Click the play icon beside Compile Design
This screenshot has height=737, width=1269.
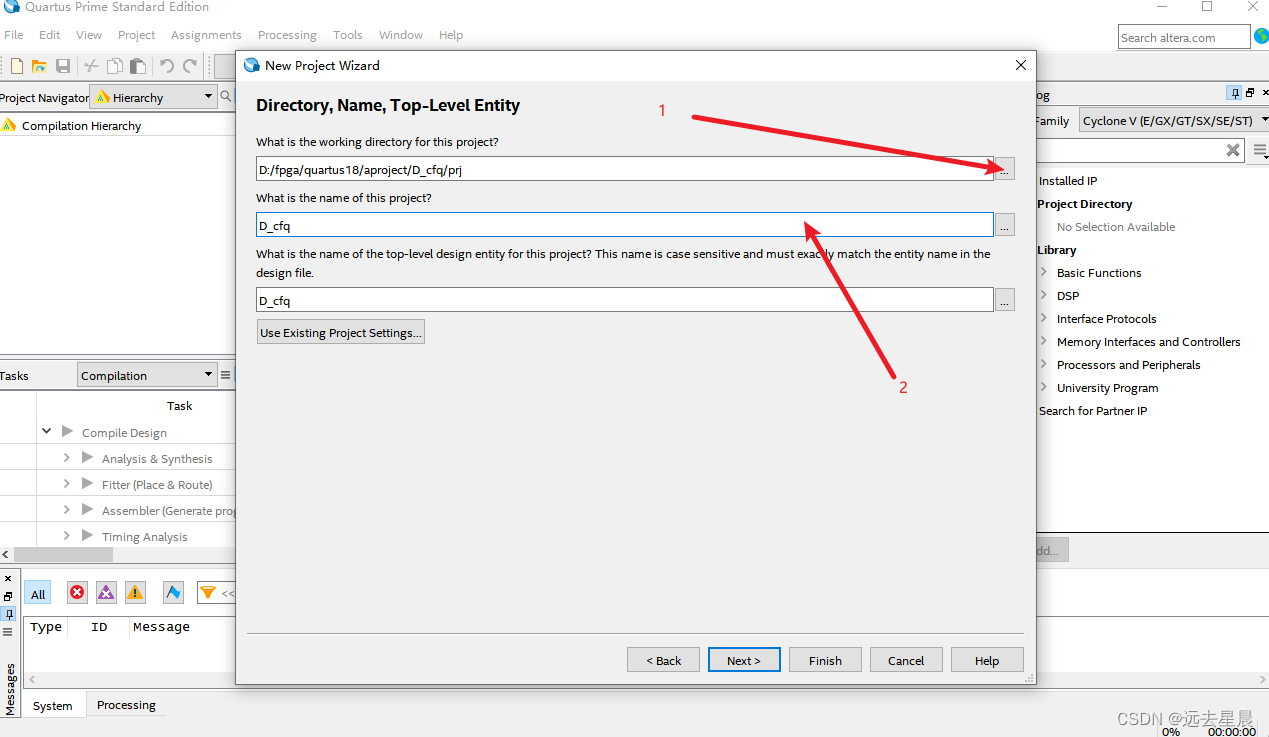(x=68, y=432)
